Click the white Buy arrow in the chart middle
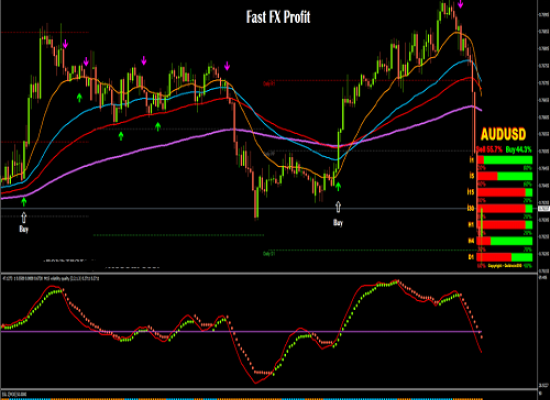The width and height of the screenshot is (550, 400). coord(338,207)
